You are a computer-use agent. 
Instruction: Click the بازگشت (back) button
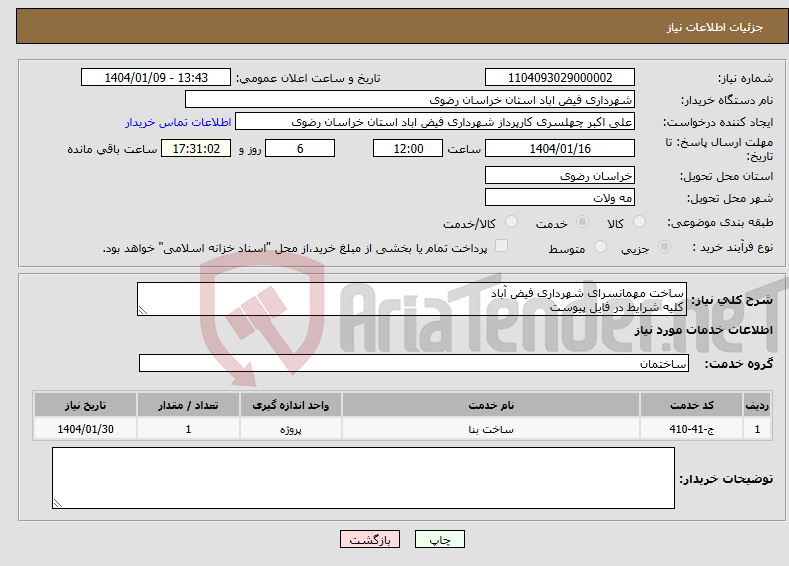click(370, 539)
